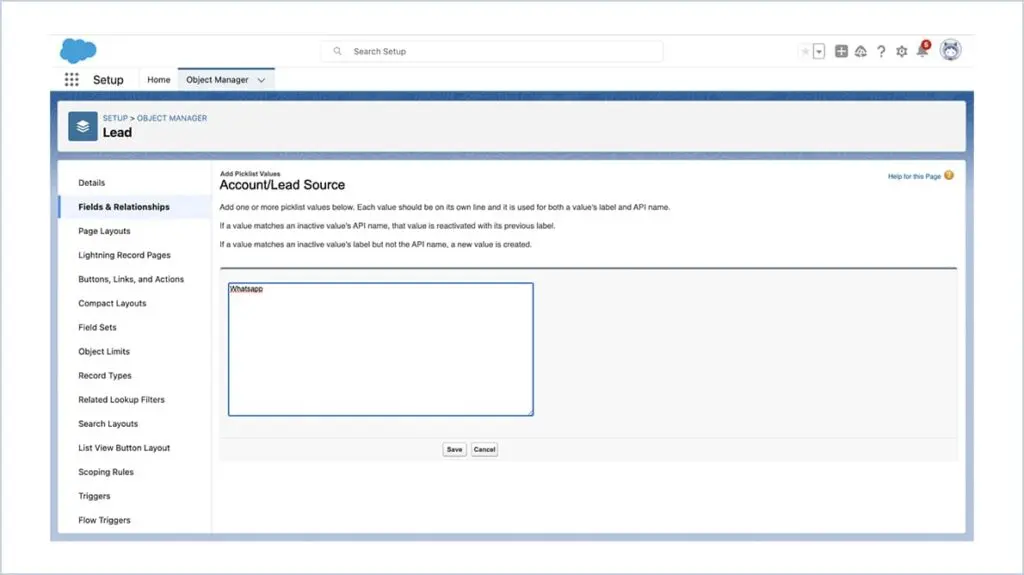Click the Salesforce Help question mark icon
The height and width of the screenshot is (575, 1024).
(881, 51)
